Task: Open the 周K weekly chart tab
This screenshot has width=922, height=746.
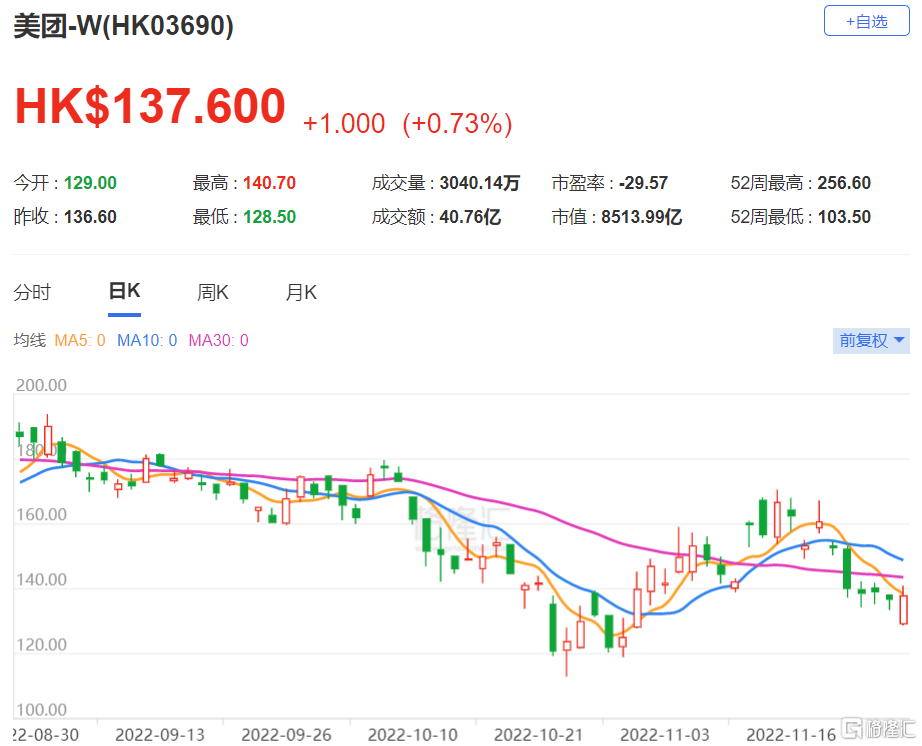Action: [x=212, y=292]
